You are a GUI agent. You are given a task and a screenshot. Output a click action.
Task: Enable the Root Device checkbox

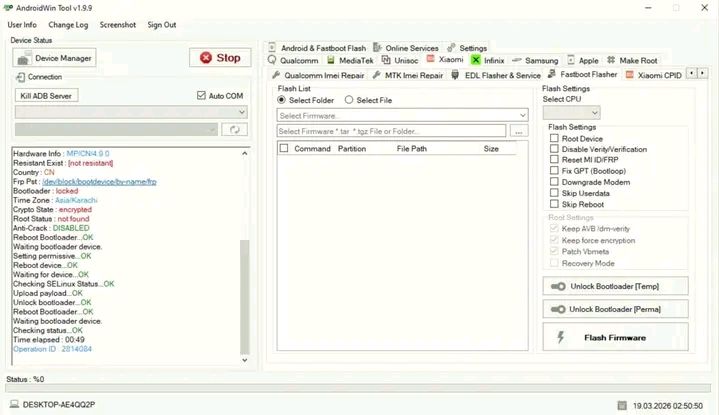pos(554,139)
